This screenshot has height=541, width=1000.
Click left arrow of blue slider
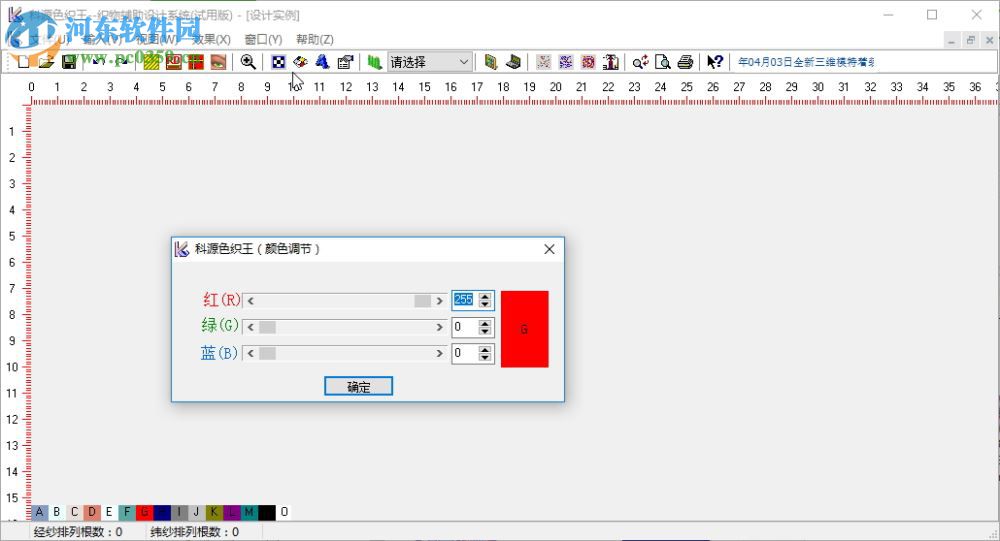point(251,353)
